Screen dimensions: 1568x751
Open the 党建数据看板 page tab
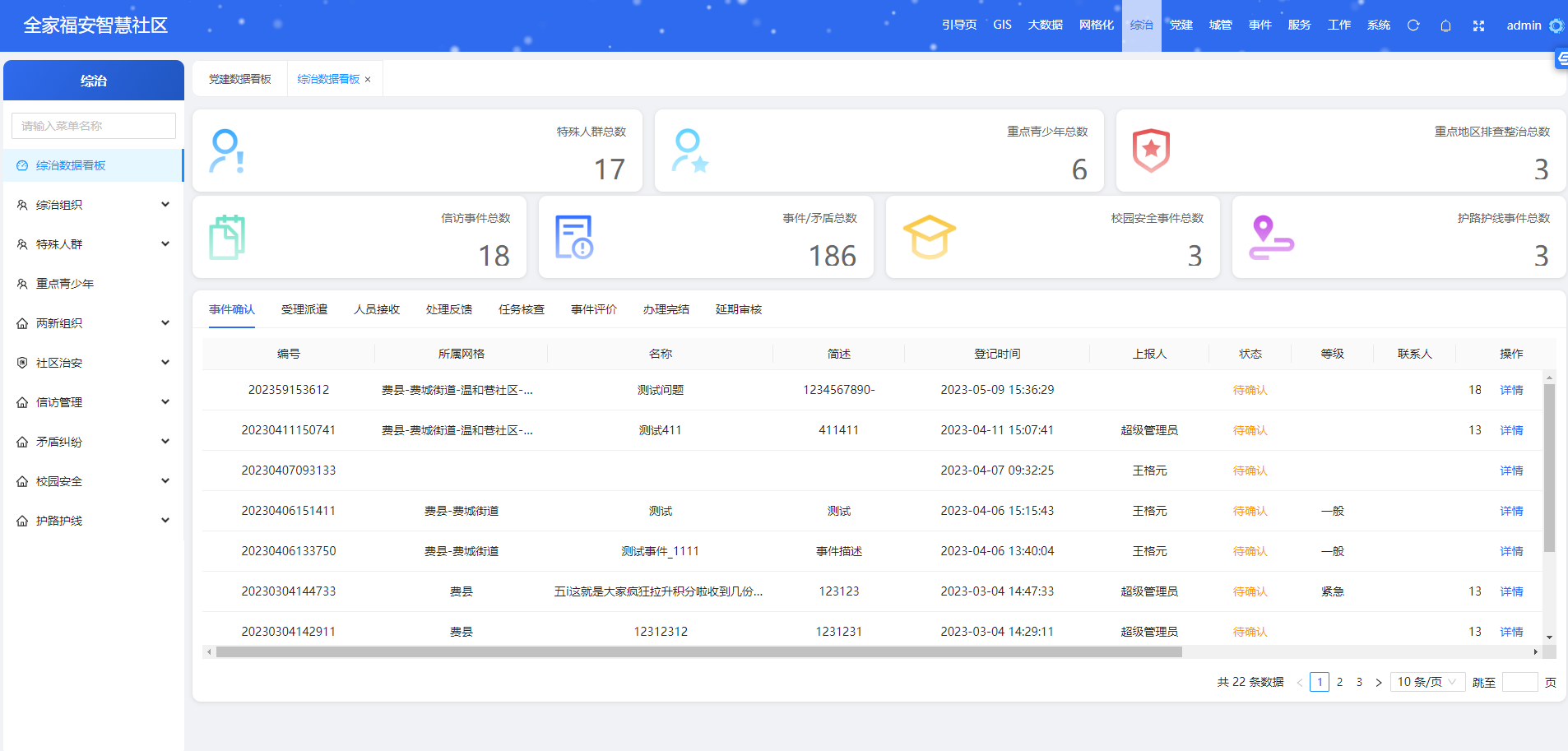240,79
